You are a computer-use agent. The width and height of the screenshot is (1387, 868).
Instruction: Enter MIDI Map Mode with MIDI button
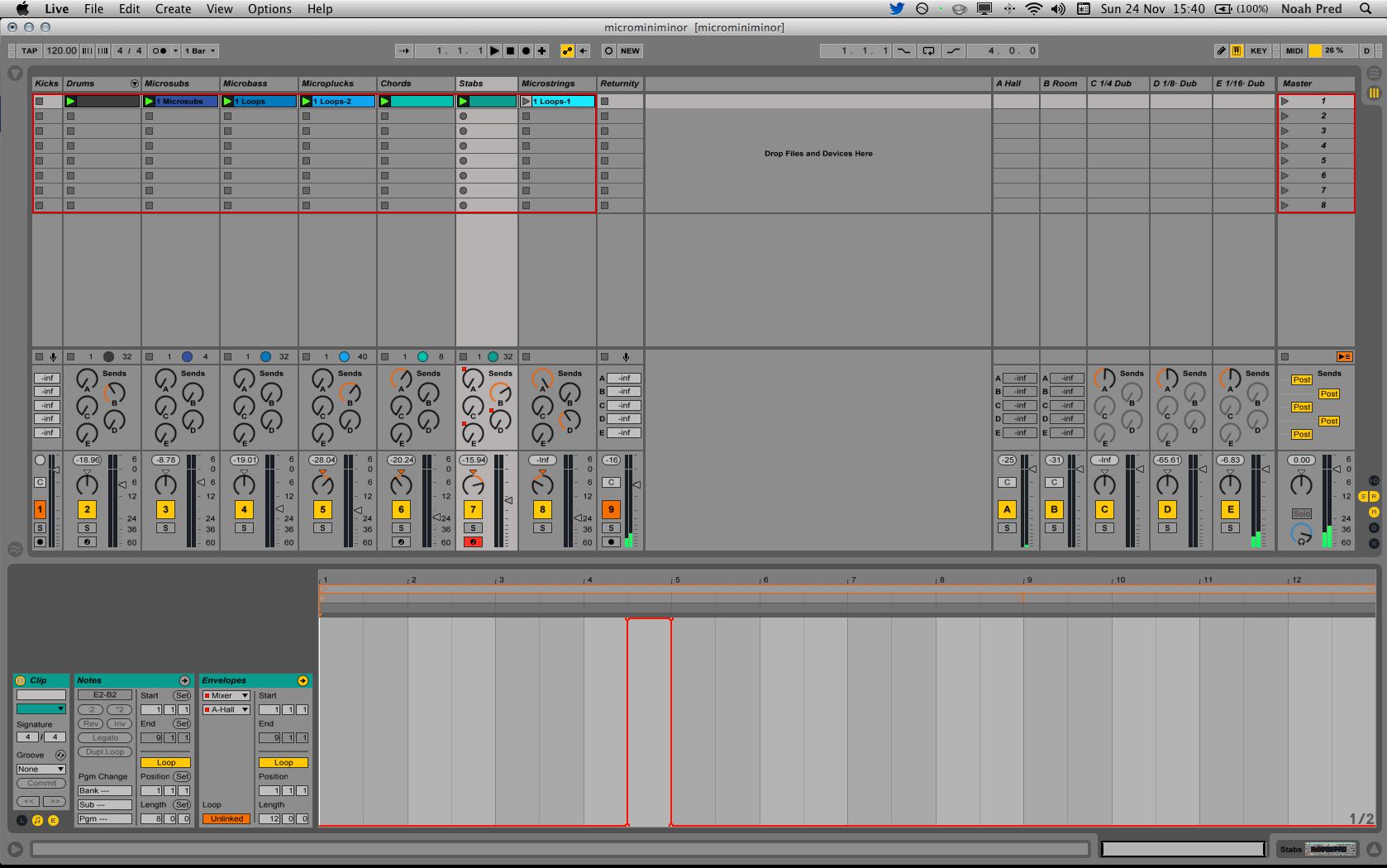pyautogui.click(x=1294, y=50)
